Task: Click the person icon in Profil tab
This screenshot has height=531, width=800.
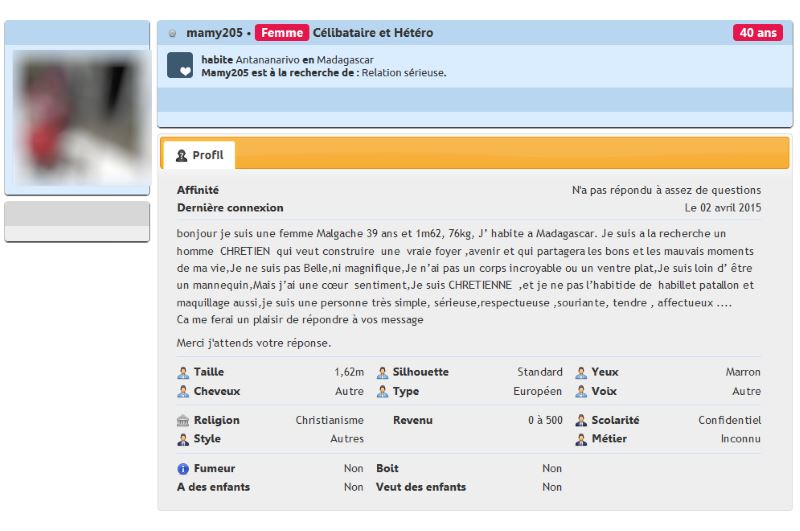Action: 181,156
